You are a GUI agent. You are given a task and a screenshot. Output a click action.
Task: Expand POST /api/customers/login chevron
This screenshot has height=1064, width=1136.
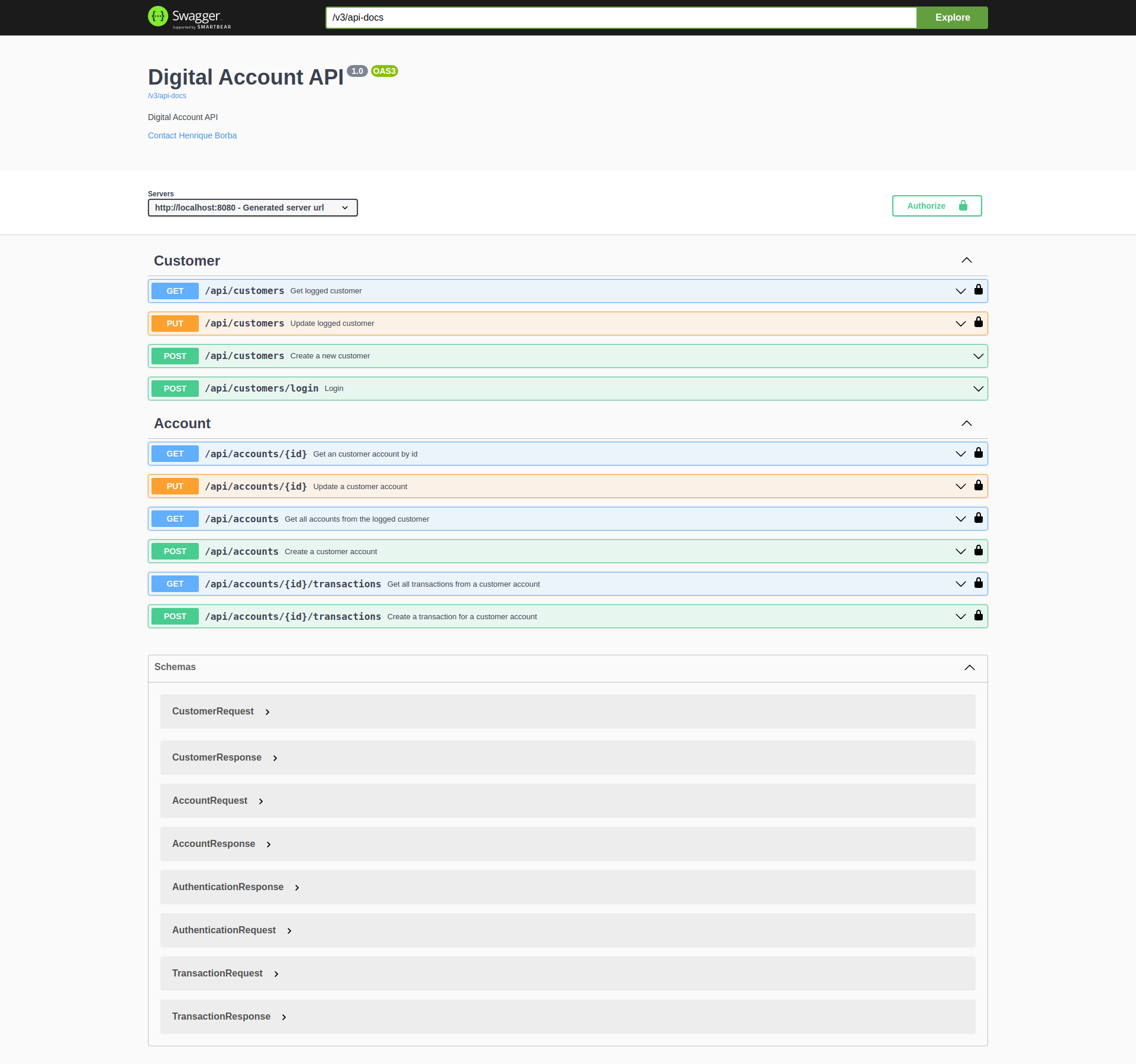point(979,389)
